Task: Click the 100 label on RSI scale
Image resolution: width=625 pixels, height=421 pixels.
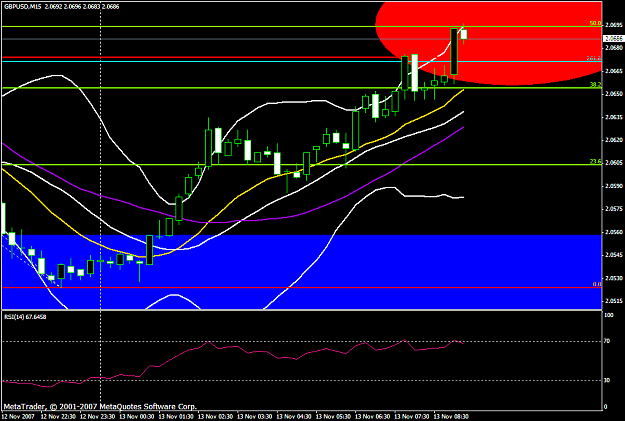Action: (x=609, y=315)
